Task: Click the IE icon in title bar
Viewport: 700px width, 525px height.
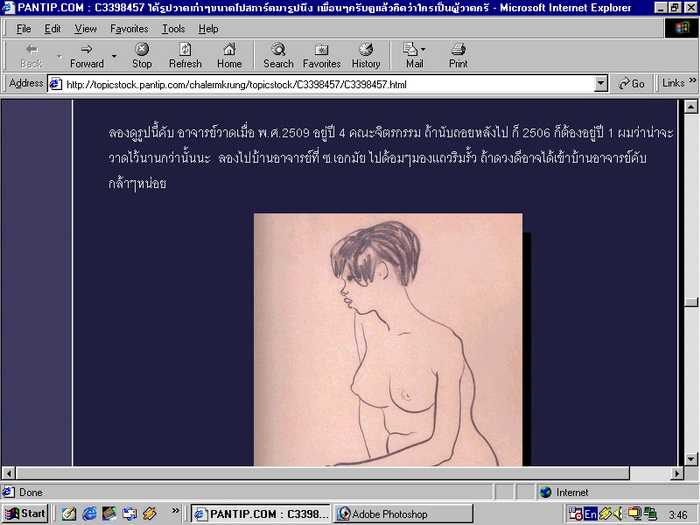Action: 8,8
